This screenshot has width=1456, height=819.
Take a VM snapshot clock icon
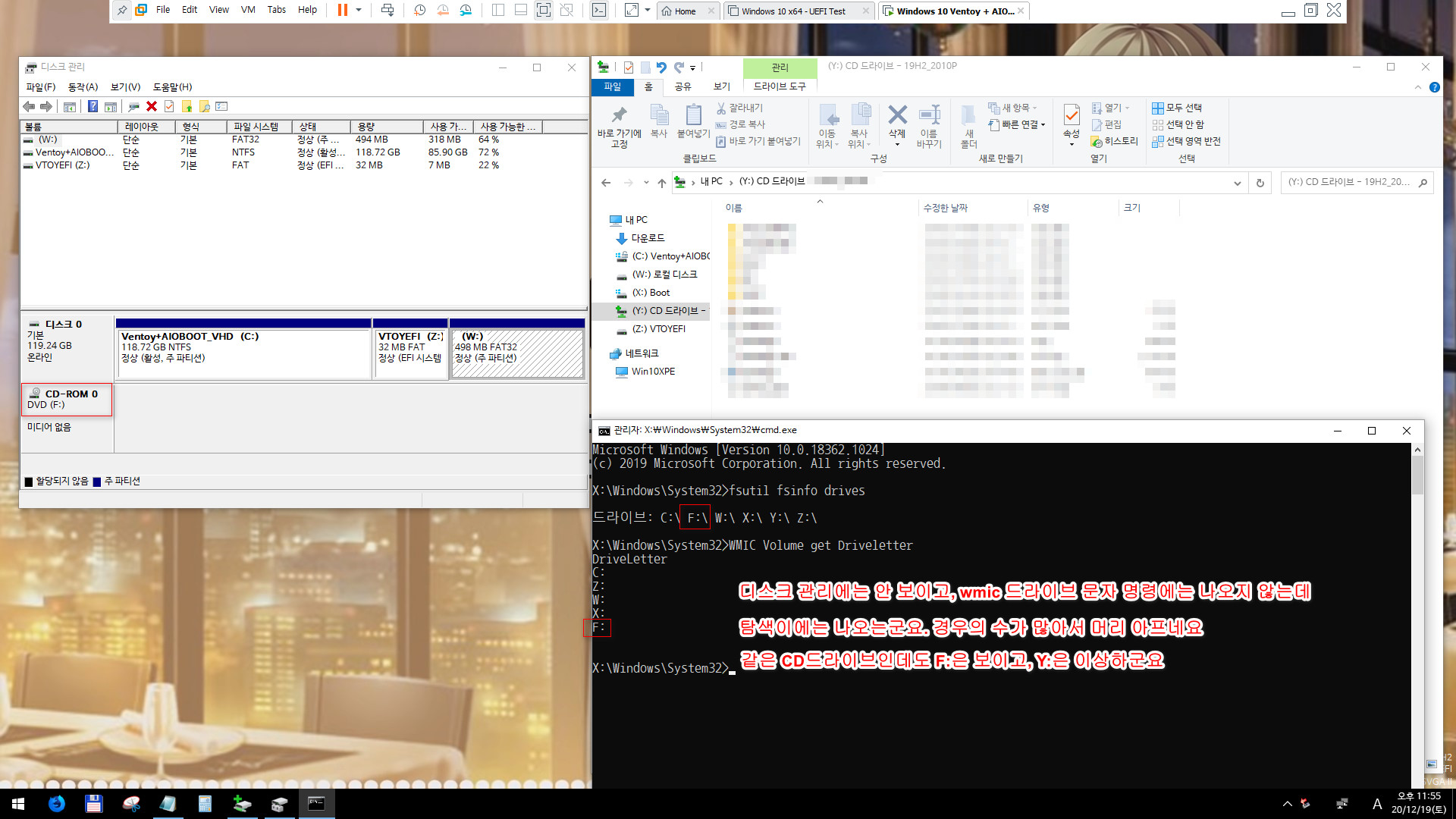point(420,11)
